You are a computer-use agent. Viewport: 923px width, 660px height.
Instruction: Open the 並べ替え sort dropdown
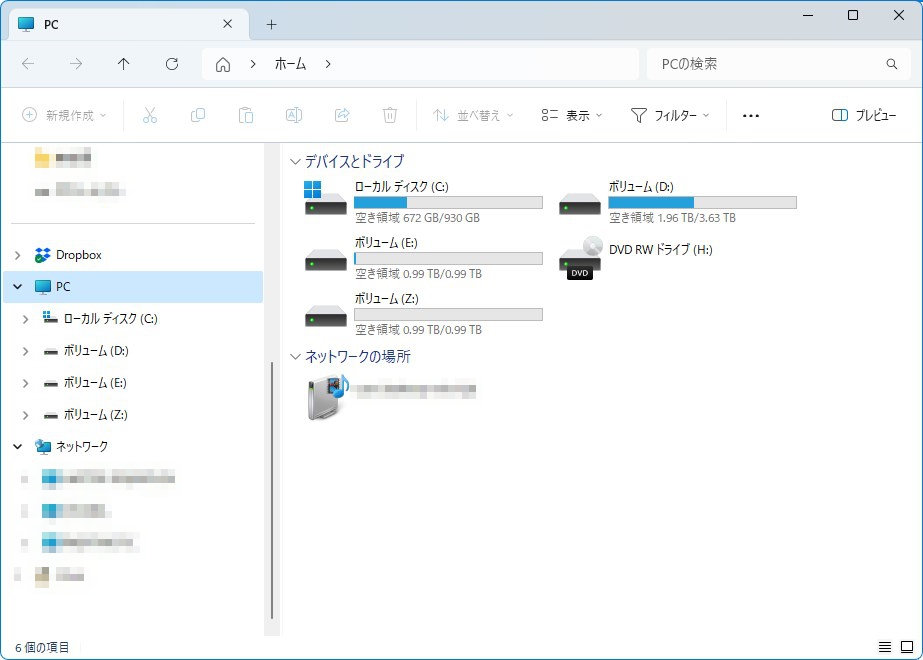(x=473, y=115)
